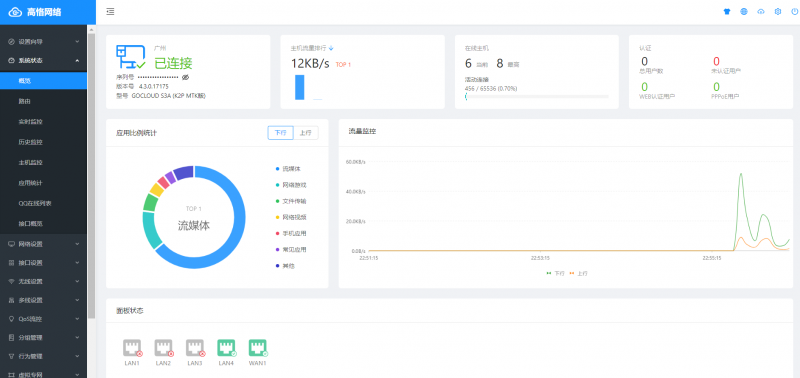
Task: Click the cloud icon in the header
Action: pyautogui.click(x=761, y=12)
